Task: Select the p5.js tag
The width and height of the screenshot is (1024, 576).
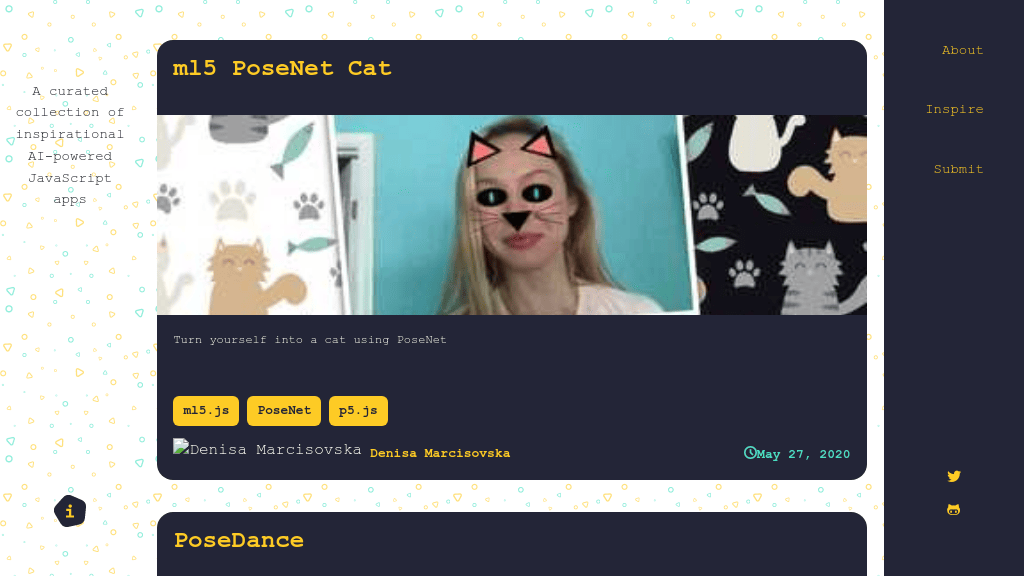Action: tap(359, 411)
